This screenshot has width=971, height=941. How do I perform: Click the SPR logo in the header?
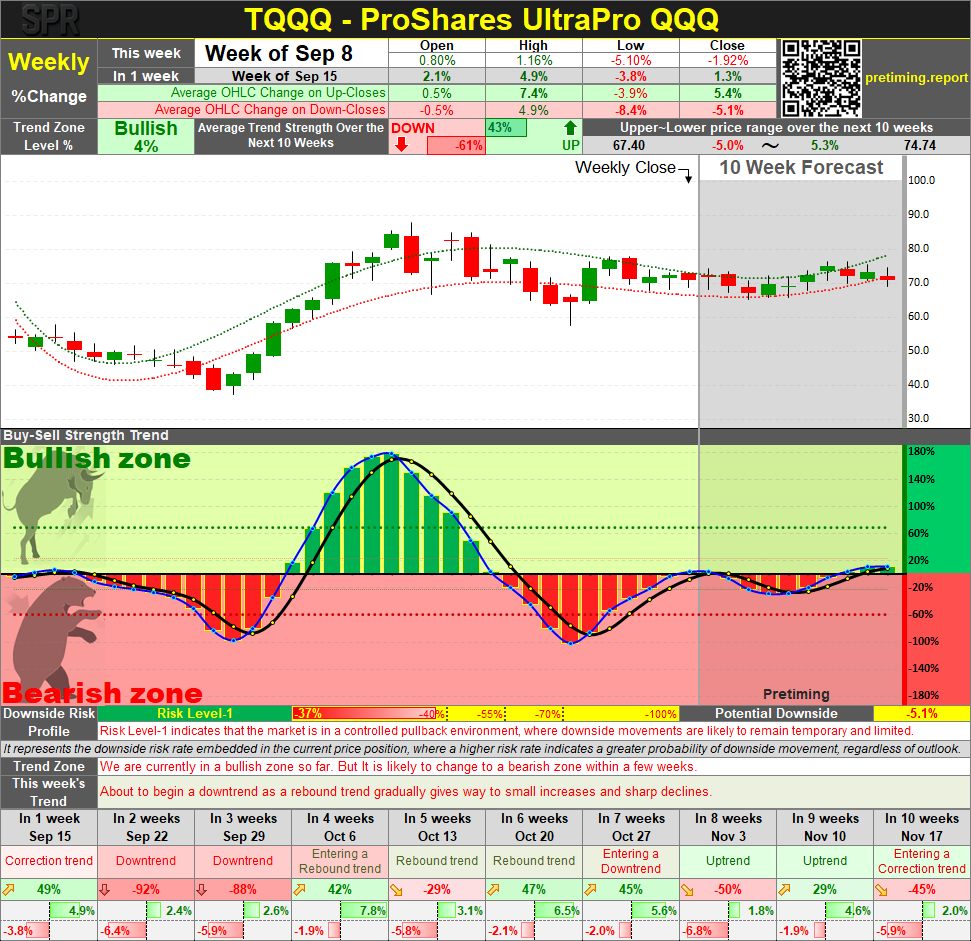point(51,19)
